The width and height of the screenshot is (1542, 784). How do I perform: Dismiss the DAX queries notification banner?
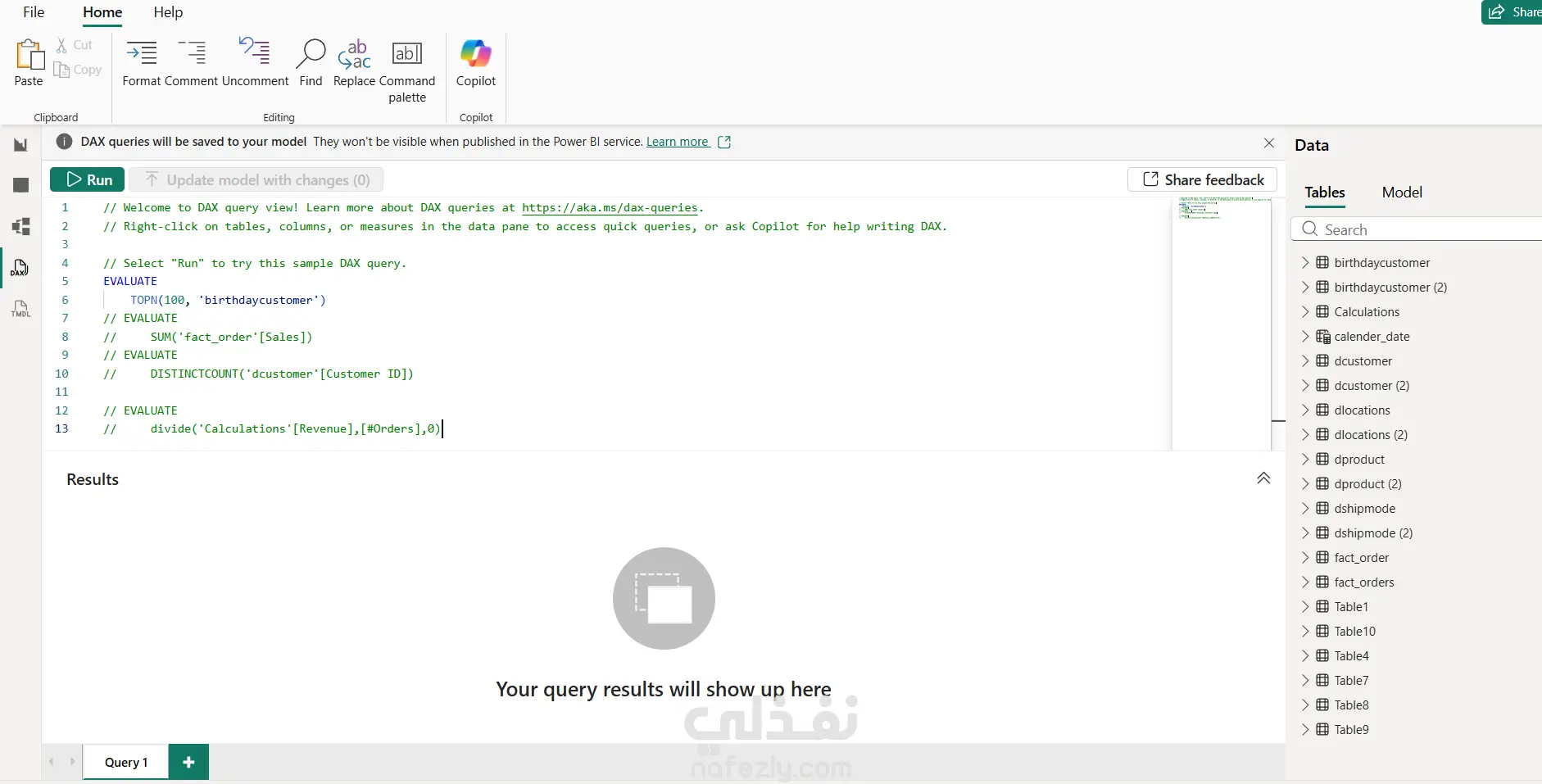[1269, 143]
